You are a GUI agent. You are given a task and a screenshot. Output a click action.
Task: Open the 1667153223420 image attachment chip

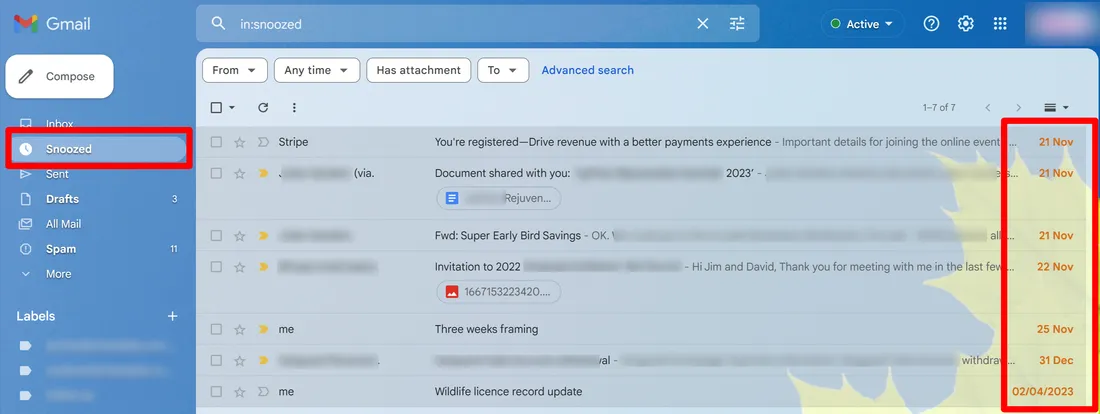(499, 292)
